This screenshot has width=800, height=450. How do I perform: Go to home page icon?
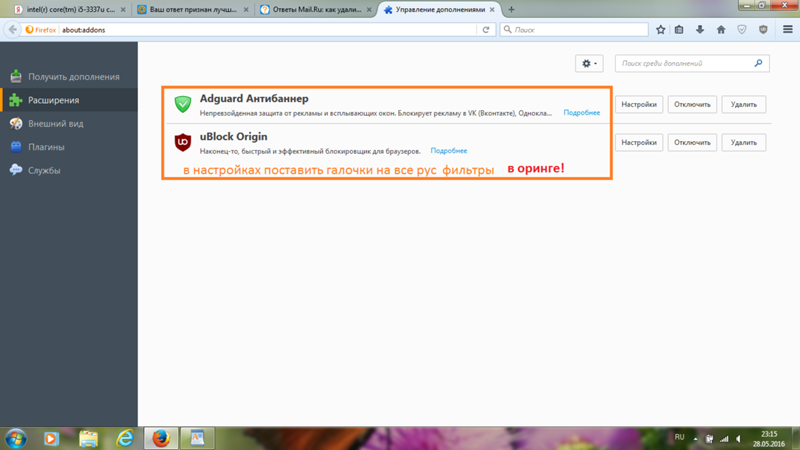(x=721, y=30)
